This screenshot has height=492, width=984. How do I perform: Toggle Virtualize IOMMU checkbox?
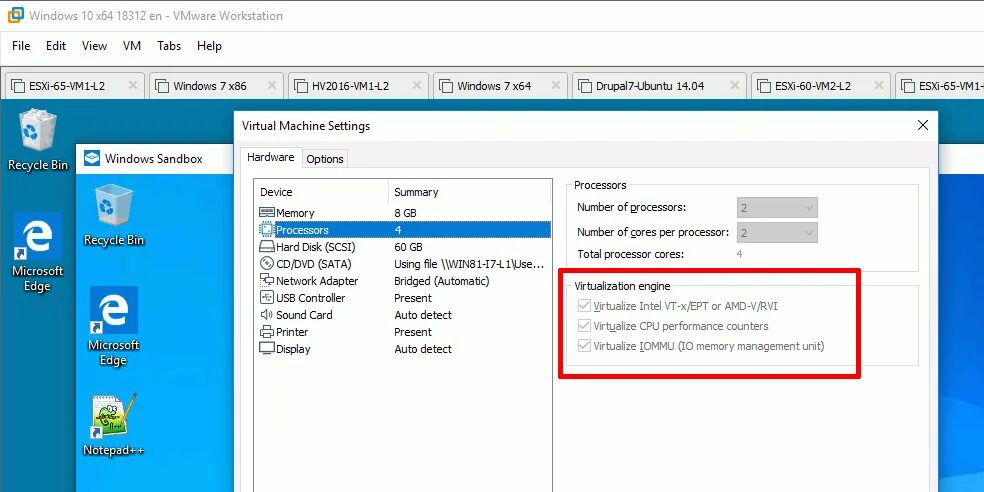[x=584, y=346]
